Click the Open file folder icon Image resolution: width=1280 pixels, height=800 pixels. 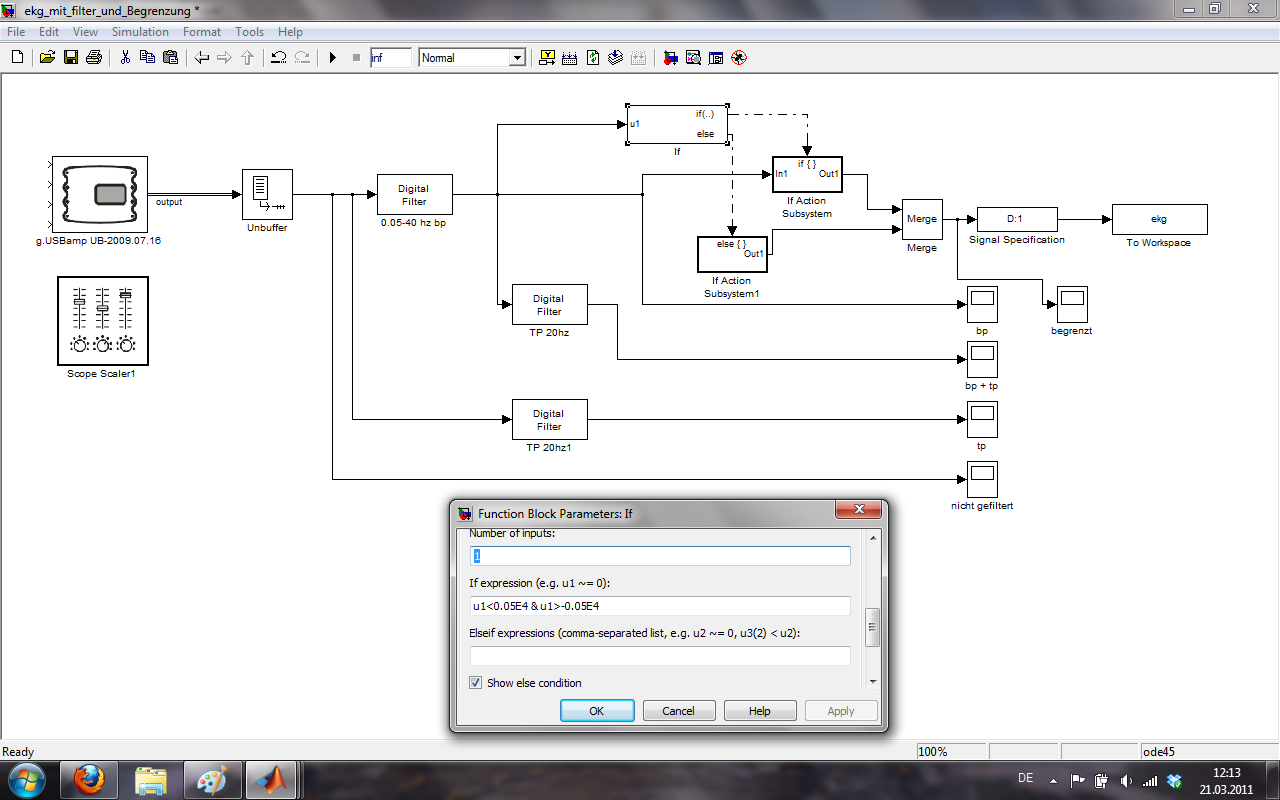pyautogui.click(x=47, y=58)
